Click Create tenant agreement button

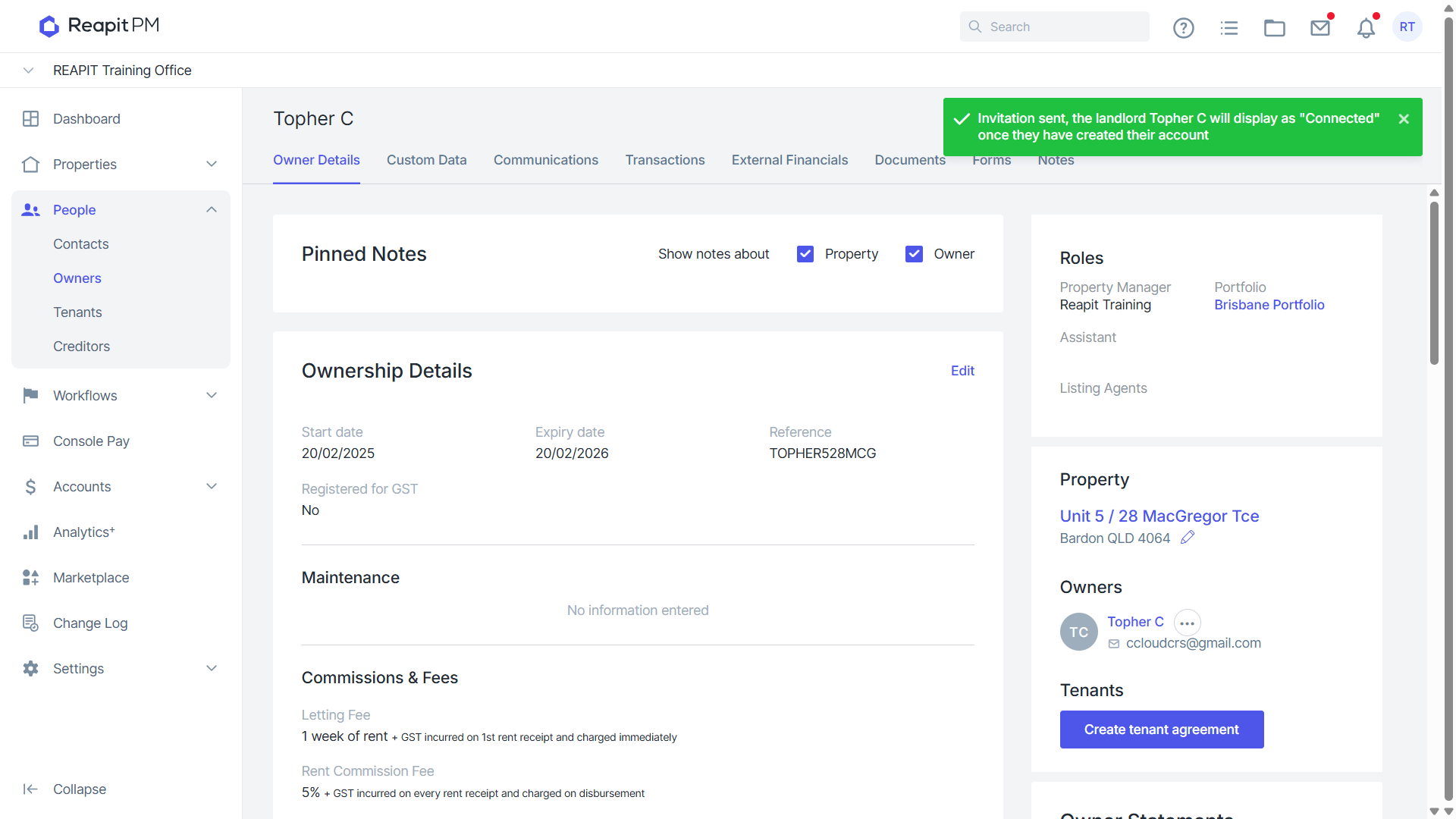1161,730
